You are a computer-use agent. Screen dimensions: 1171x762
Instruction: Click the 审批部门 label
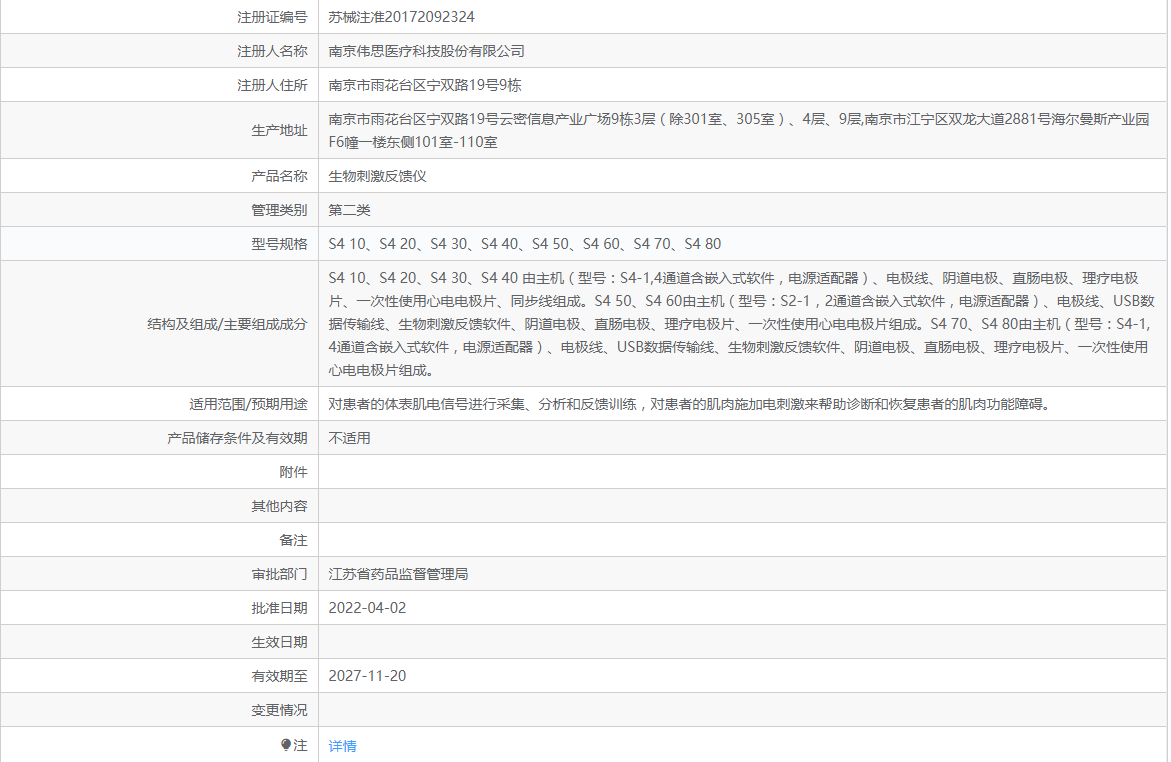tap(279, 574)
